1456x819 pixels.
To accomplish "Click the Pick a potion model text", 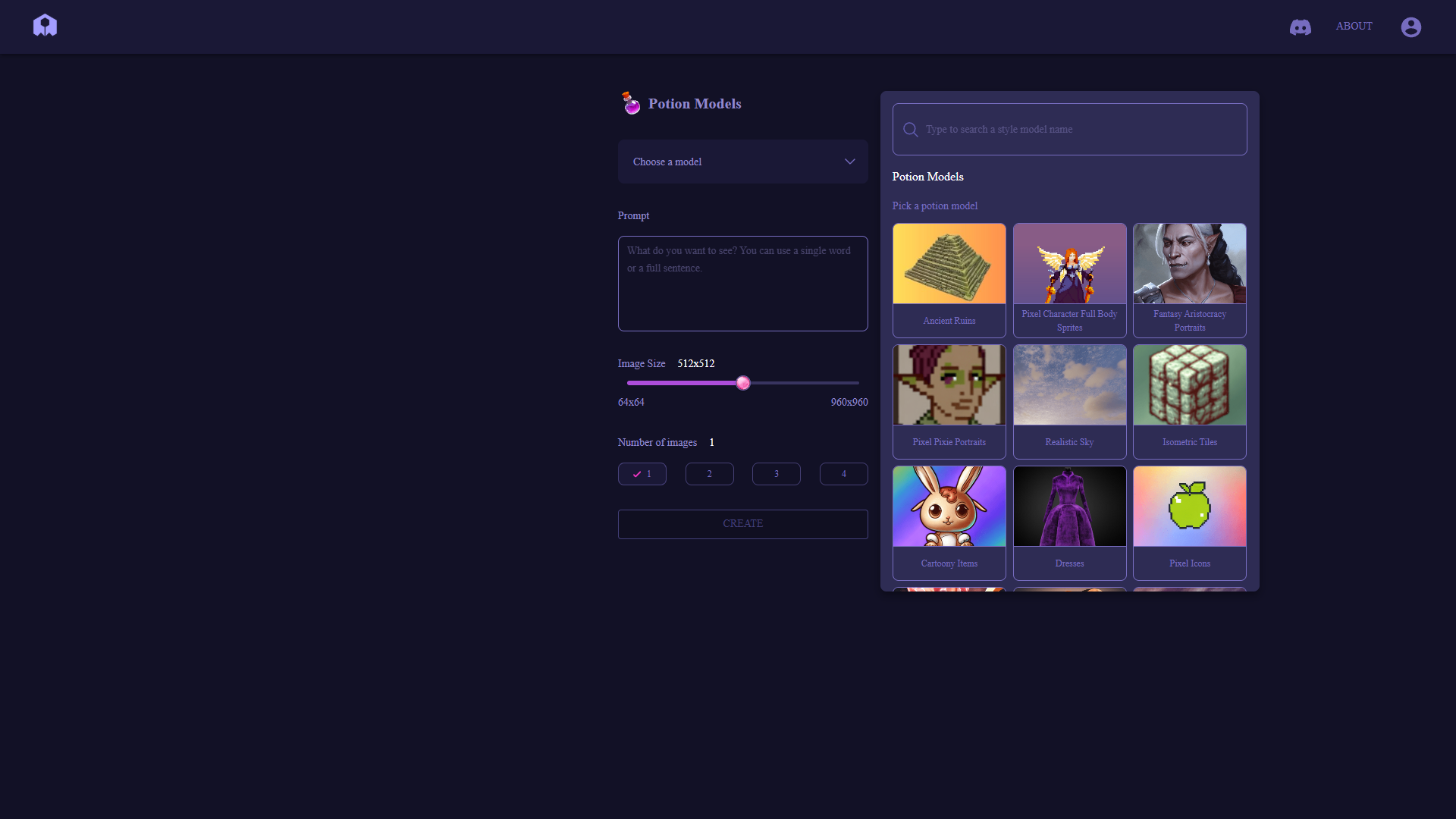I will (x=935, y=206).
